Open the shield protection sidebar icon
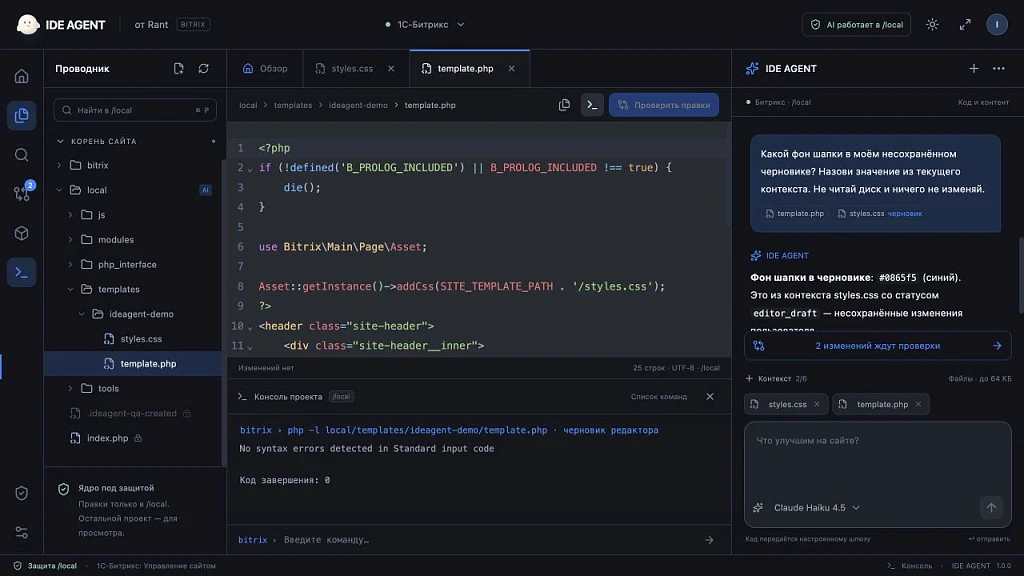The image size is (1024, 576). [x=22, y=493]
